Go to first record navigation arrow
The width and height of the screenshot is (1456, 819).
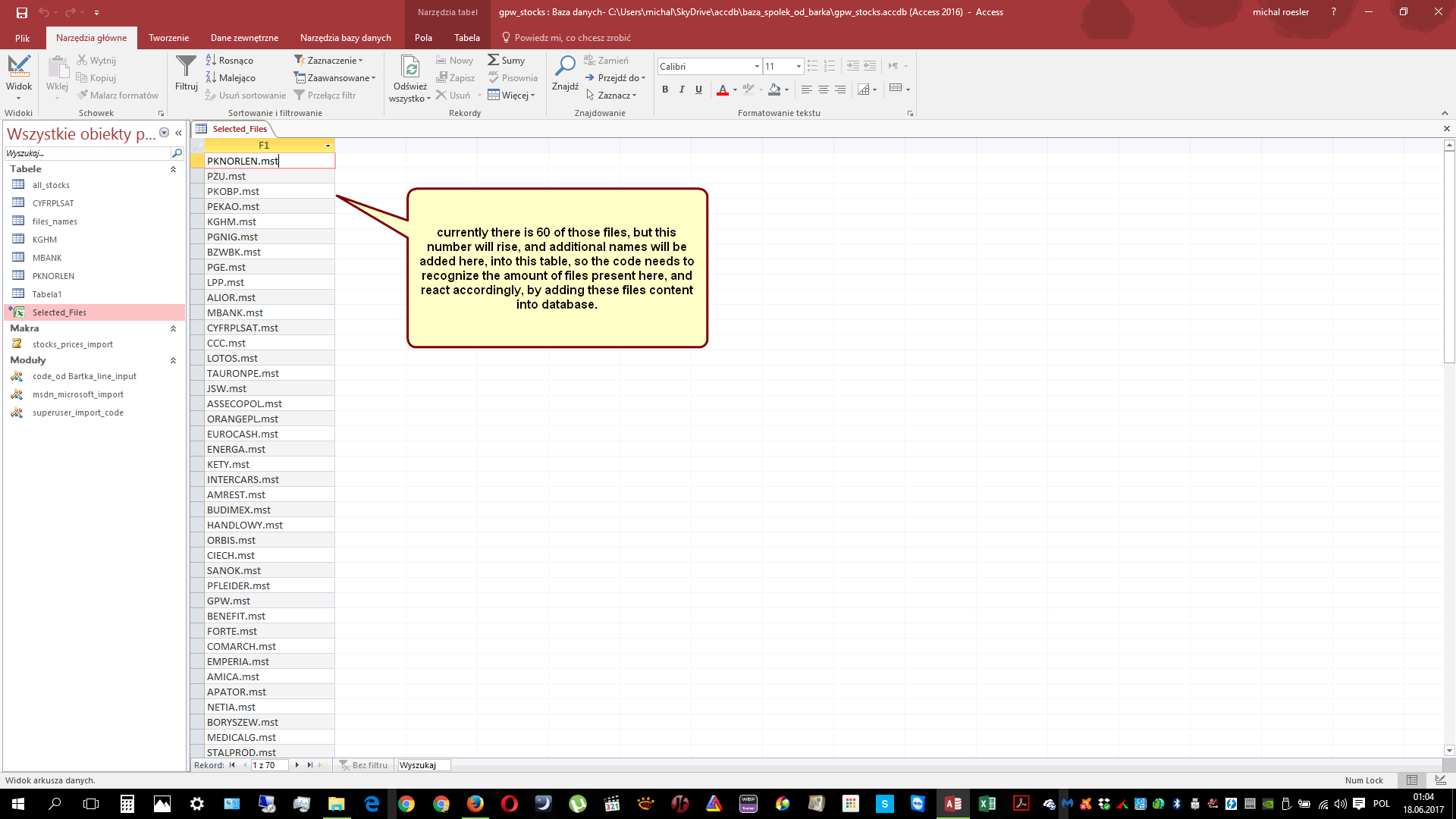tap(232, 765)
